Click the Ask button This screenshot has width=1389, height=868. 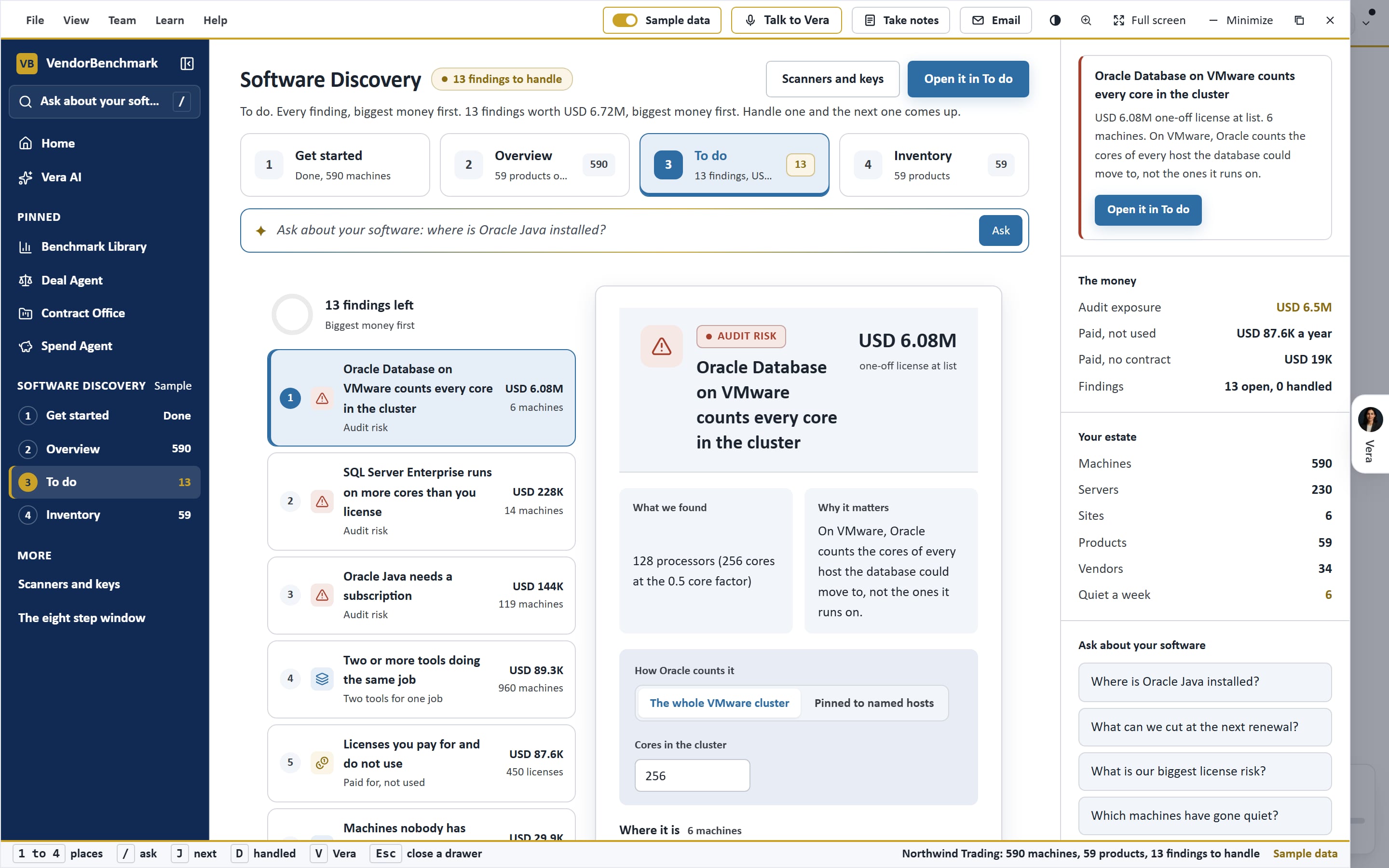point(1000,230)
